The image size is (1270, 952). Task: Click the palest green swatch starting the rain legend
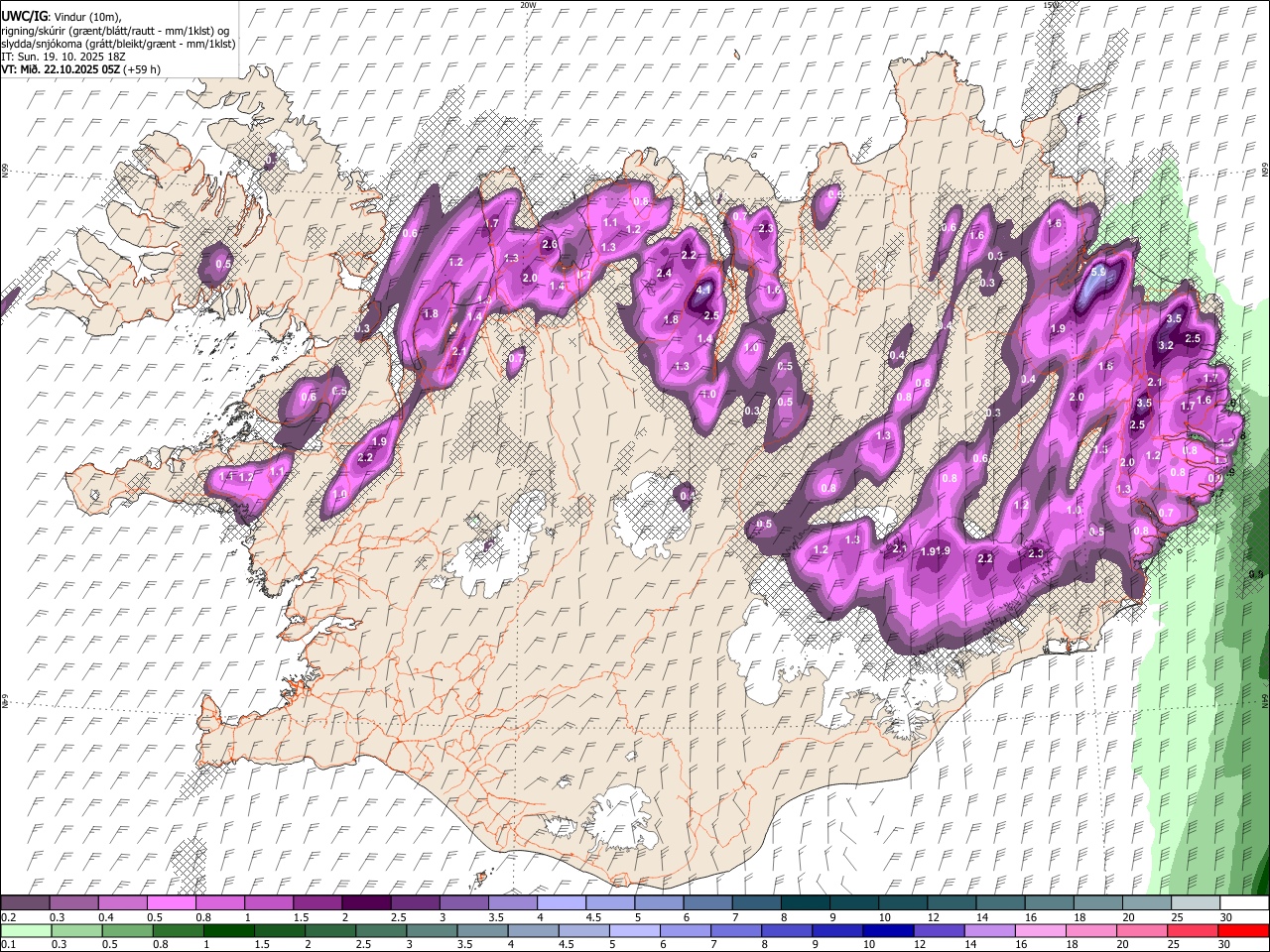coord(26,930)
